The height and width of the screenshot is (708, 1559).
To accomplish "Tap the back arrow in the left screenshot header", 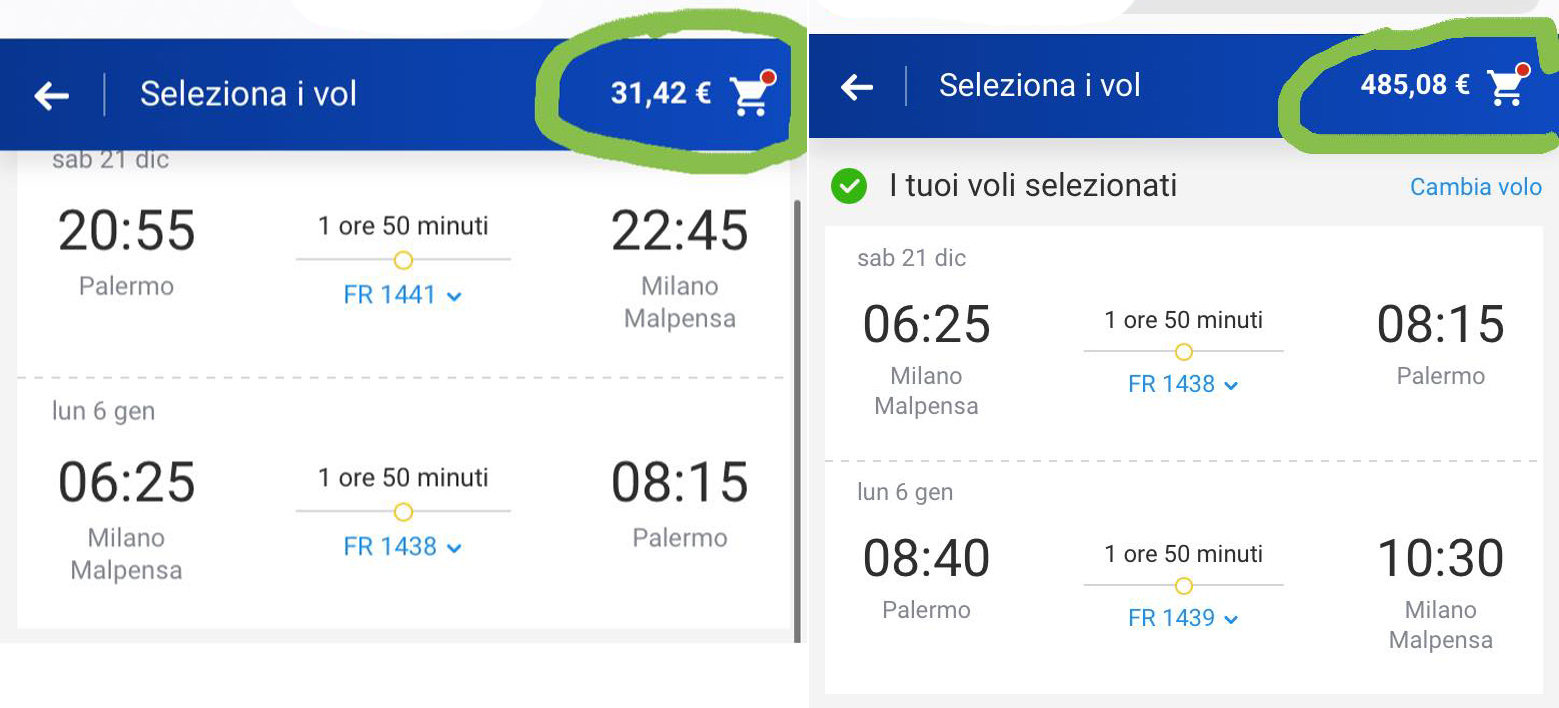I will tap(51, 96).
